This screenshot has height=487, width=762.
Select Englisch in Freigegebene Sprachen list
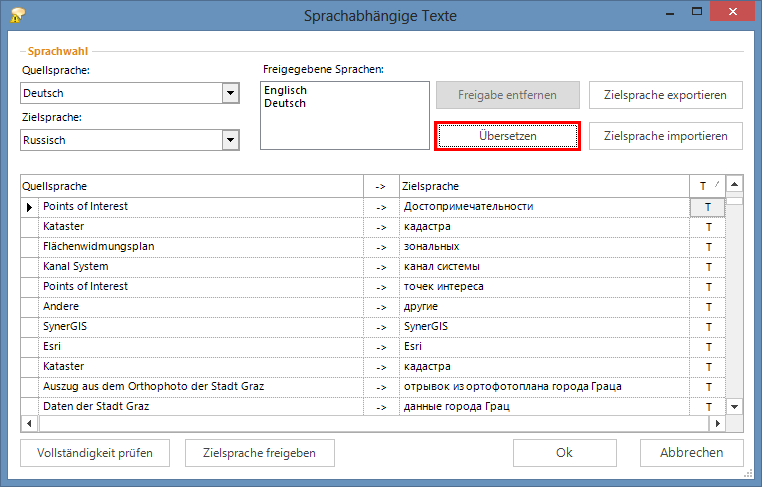[286, 90]
